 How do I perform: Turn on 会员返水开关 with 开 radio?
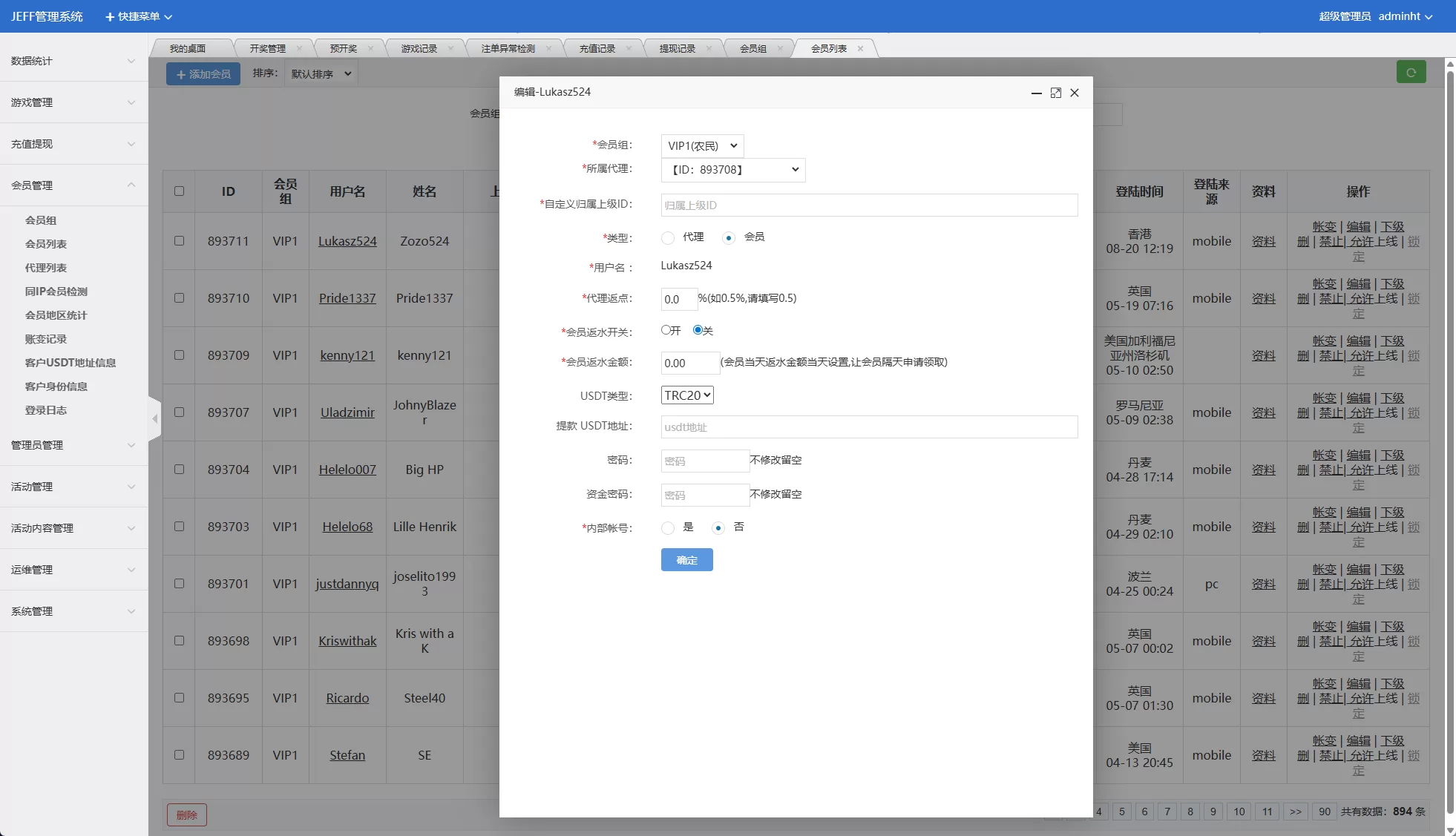coord(666,330)
